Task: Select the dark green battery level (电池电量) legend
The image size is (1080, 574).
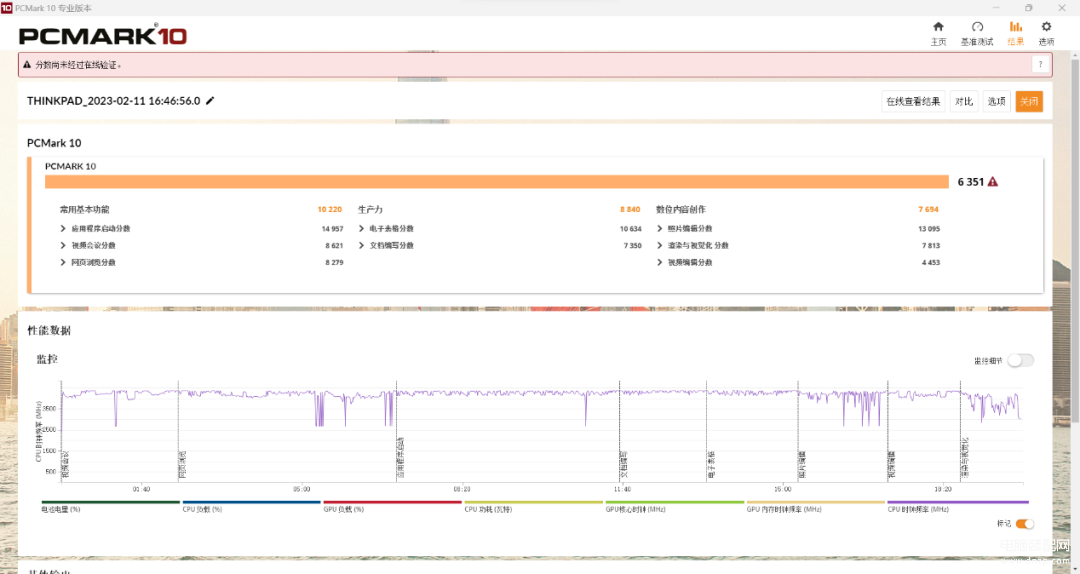Action: [x=110, y=506]
